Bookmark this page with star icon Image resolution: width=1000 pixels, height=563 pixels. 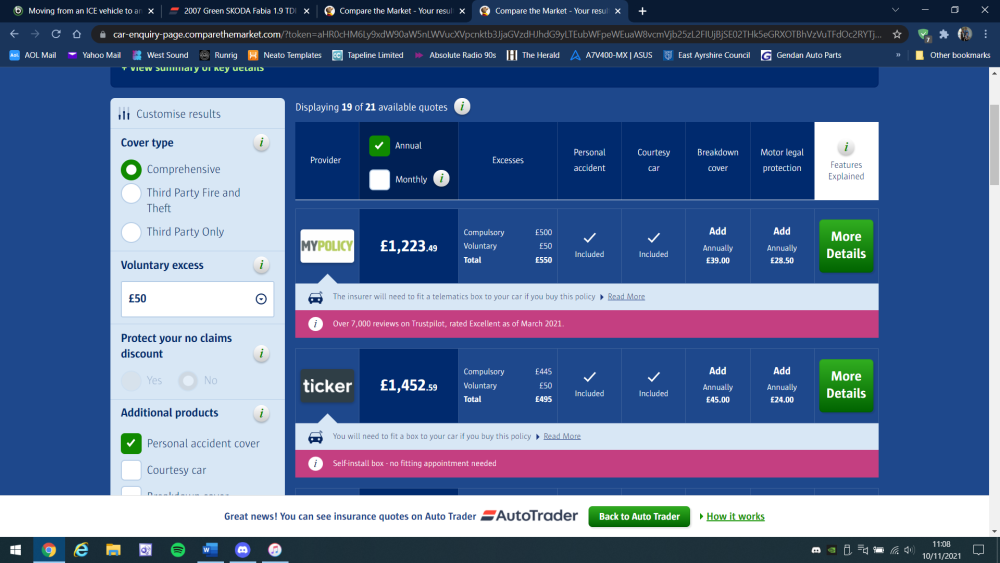click(897, 34)
